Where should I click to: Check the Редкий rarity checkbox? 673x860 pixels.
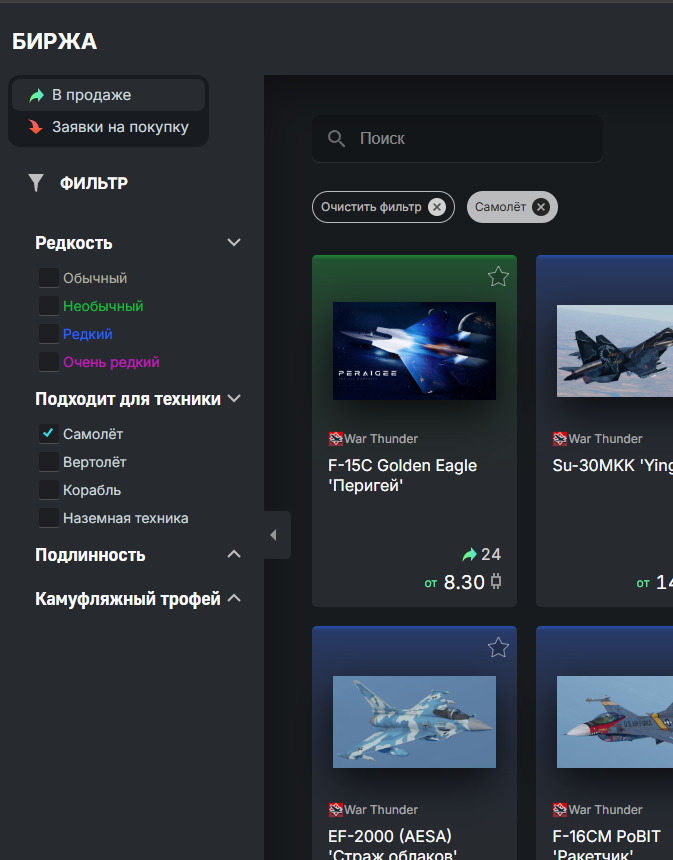[49, 333]
